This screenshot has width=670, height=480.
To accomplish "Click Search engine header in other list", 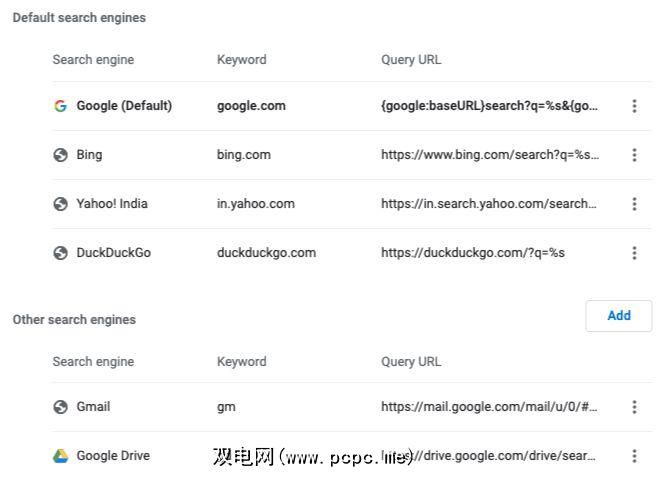I will pyautogui.click(x=93, y=362).
